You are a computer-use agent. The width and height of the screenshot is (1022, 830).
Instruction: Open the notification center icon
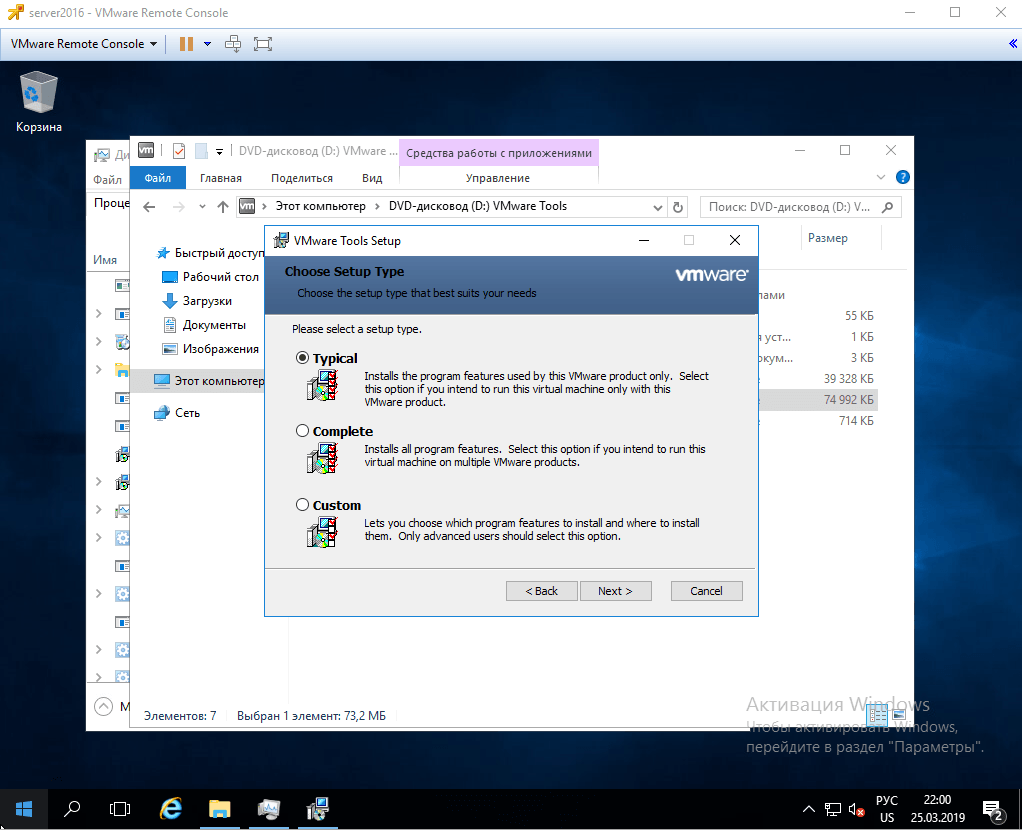[992, 808]
